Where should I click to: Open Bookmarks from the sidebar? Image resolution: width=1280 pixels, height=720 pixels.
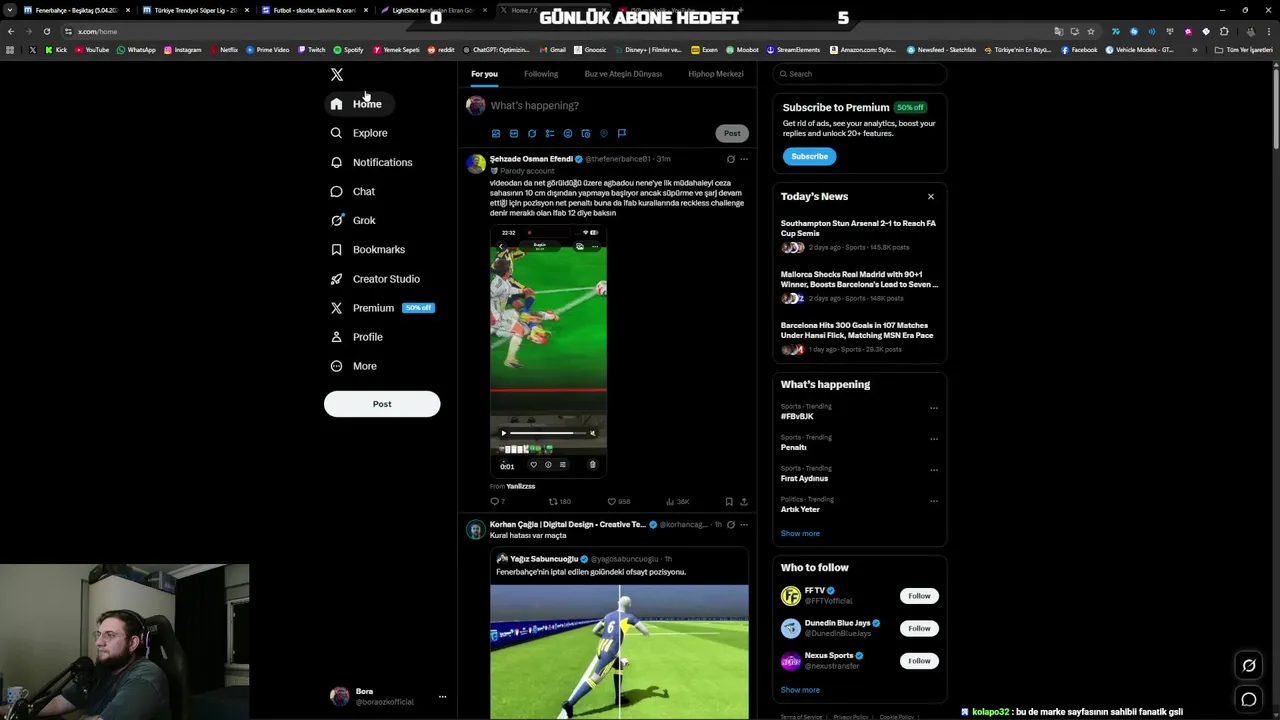coord(368,249)
